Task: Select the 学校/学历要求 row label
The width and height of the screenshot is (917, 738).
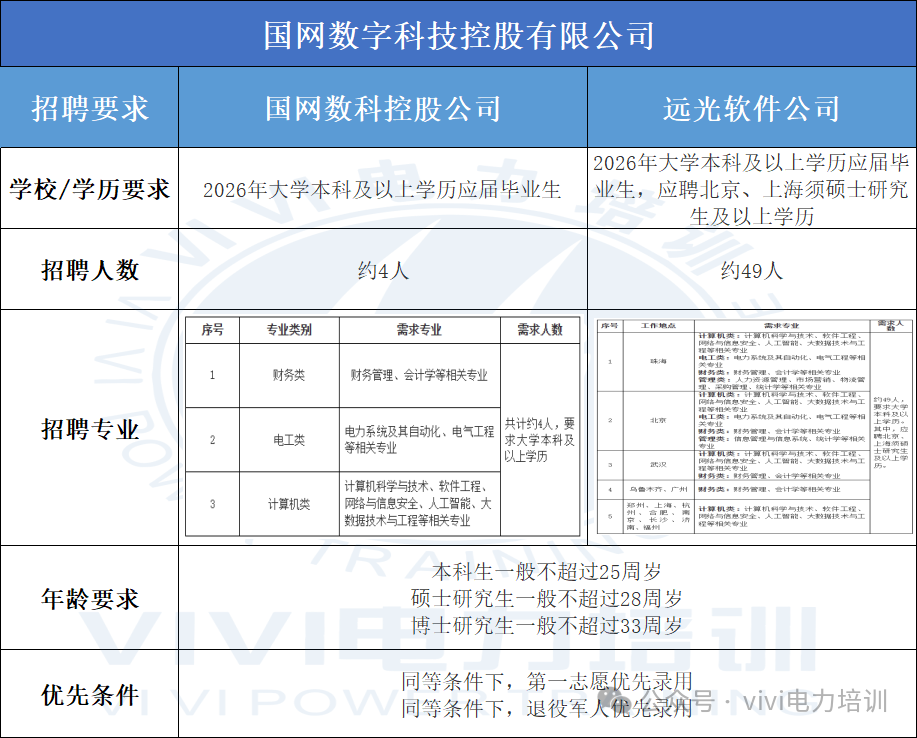Action: pos(90,189)
